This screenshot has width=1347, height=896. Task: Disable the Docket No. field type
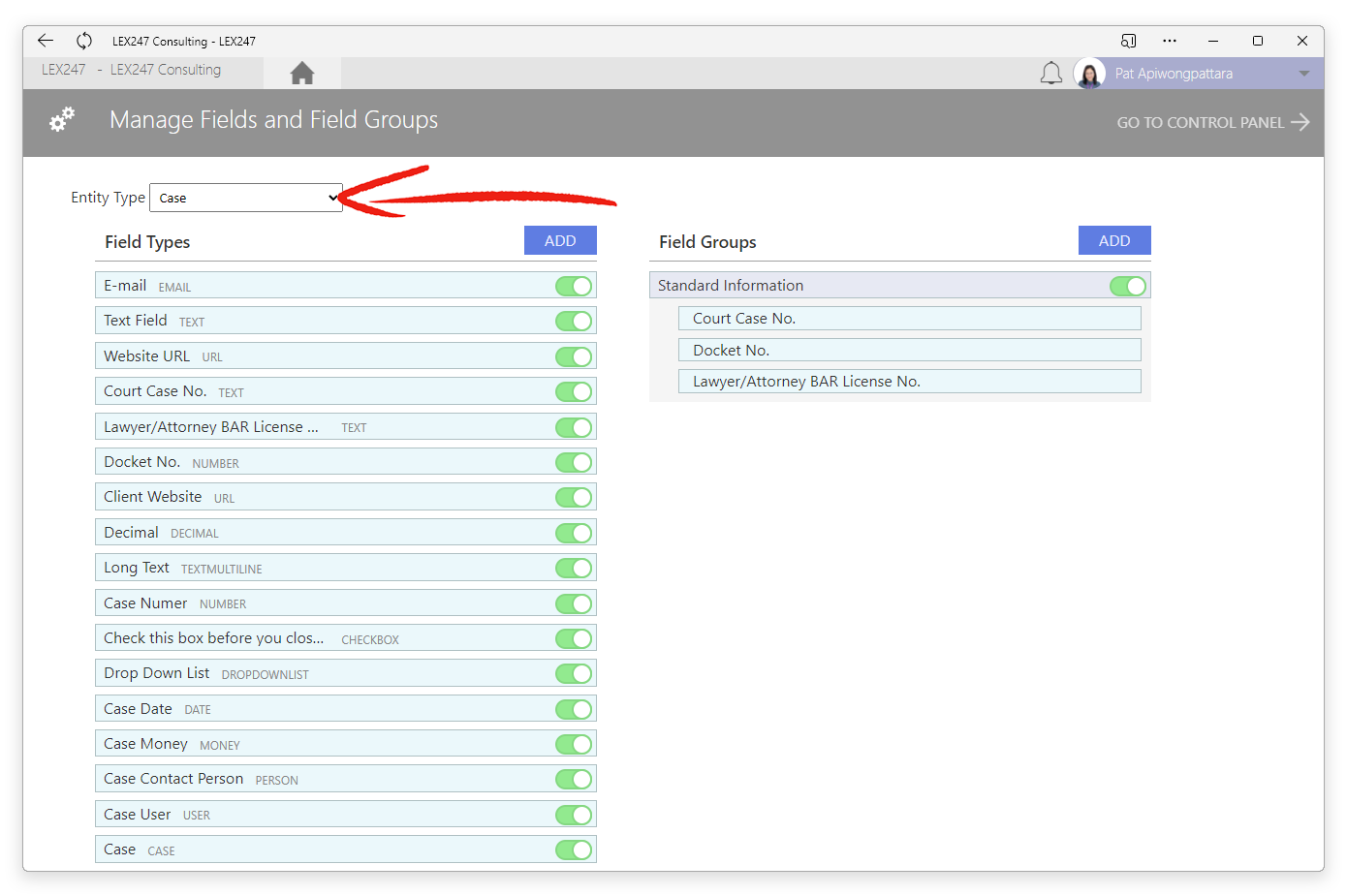click(x=573, y=462)
